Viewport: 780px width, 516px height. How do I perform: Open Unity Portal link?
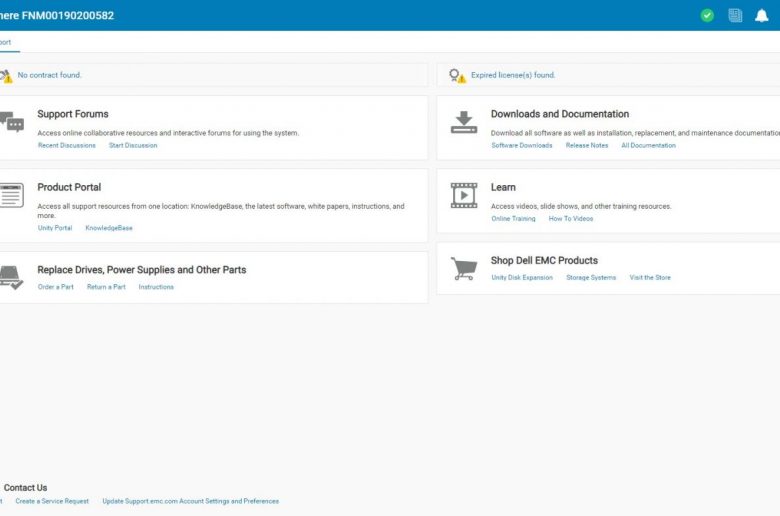click(55, 228)
